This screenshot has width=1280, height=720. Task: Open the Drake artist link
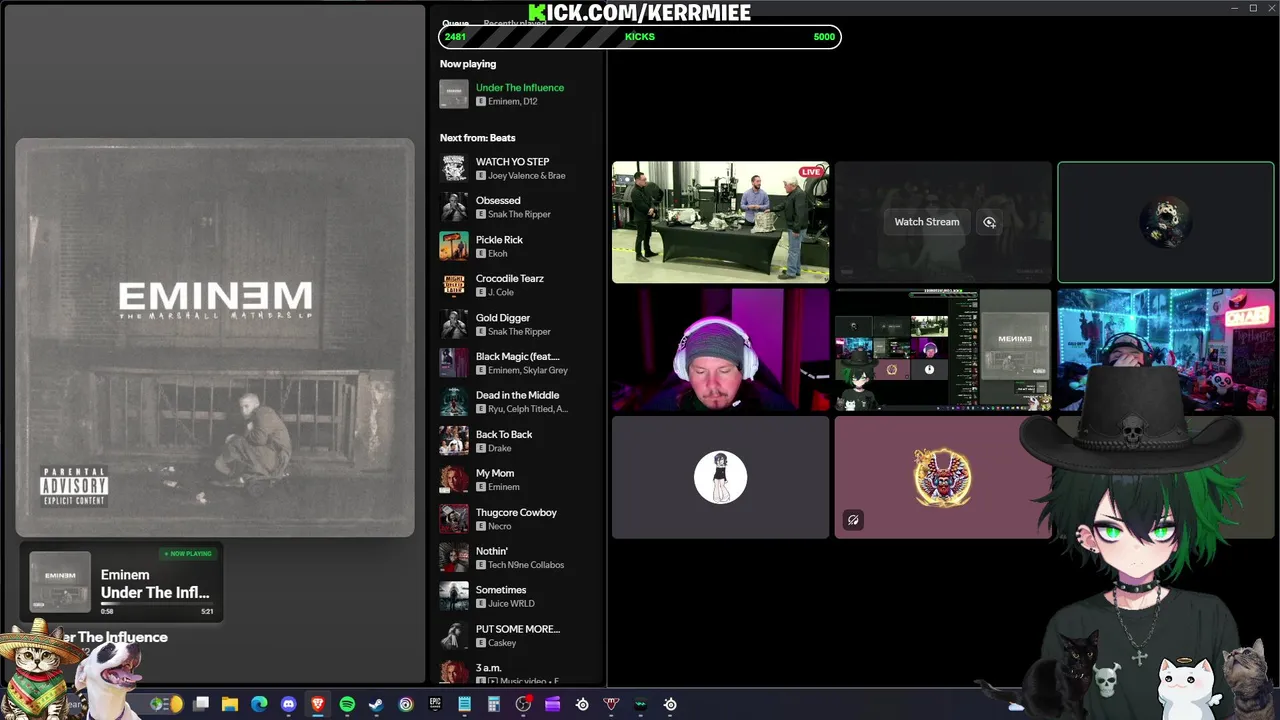click(499, 448)
